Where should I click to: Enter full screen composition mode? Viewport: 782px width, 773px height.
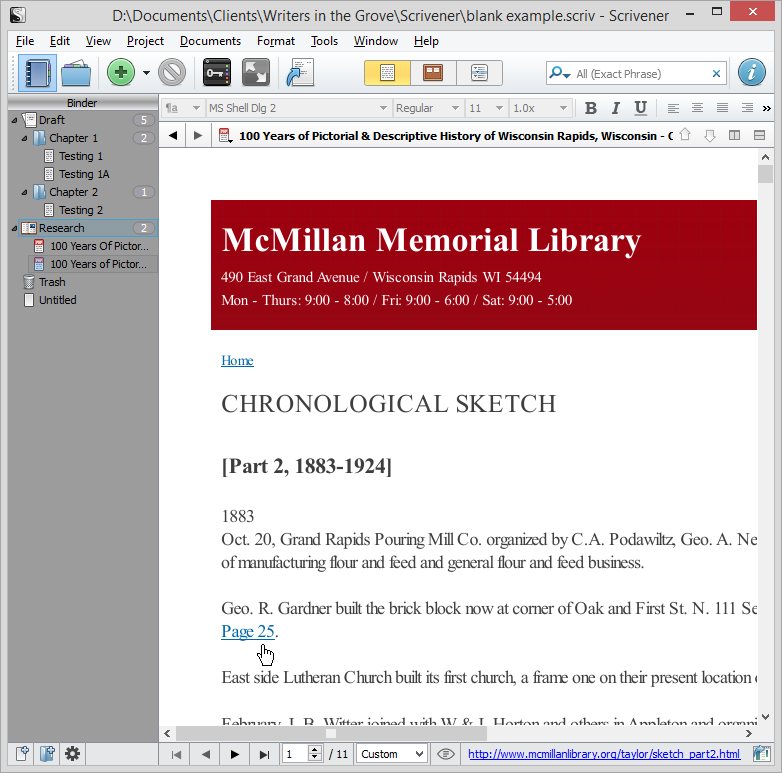tap(256, 73)
